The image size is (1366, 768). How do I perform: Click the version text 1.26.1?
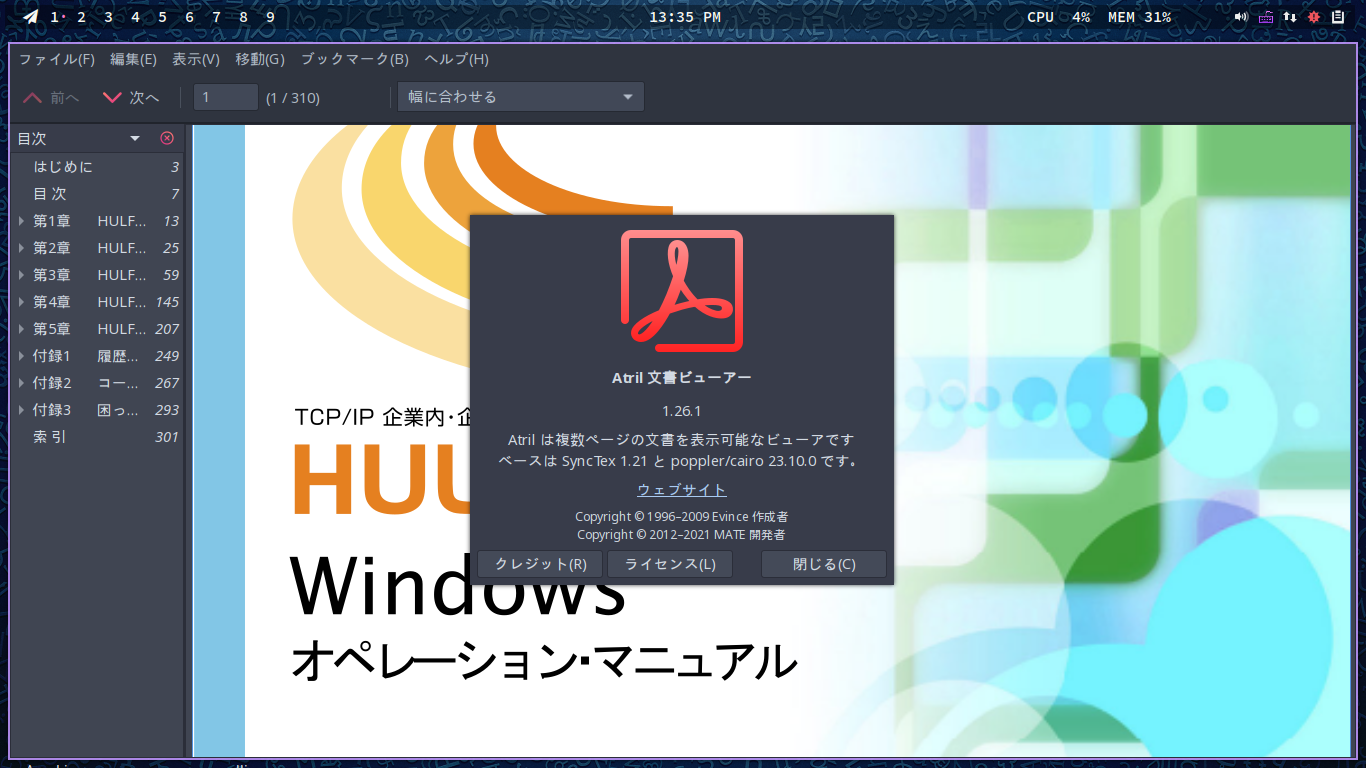(682, 411)
